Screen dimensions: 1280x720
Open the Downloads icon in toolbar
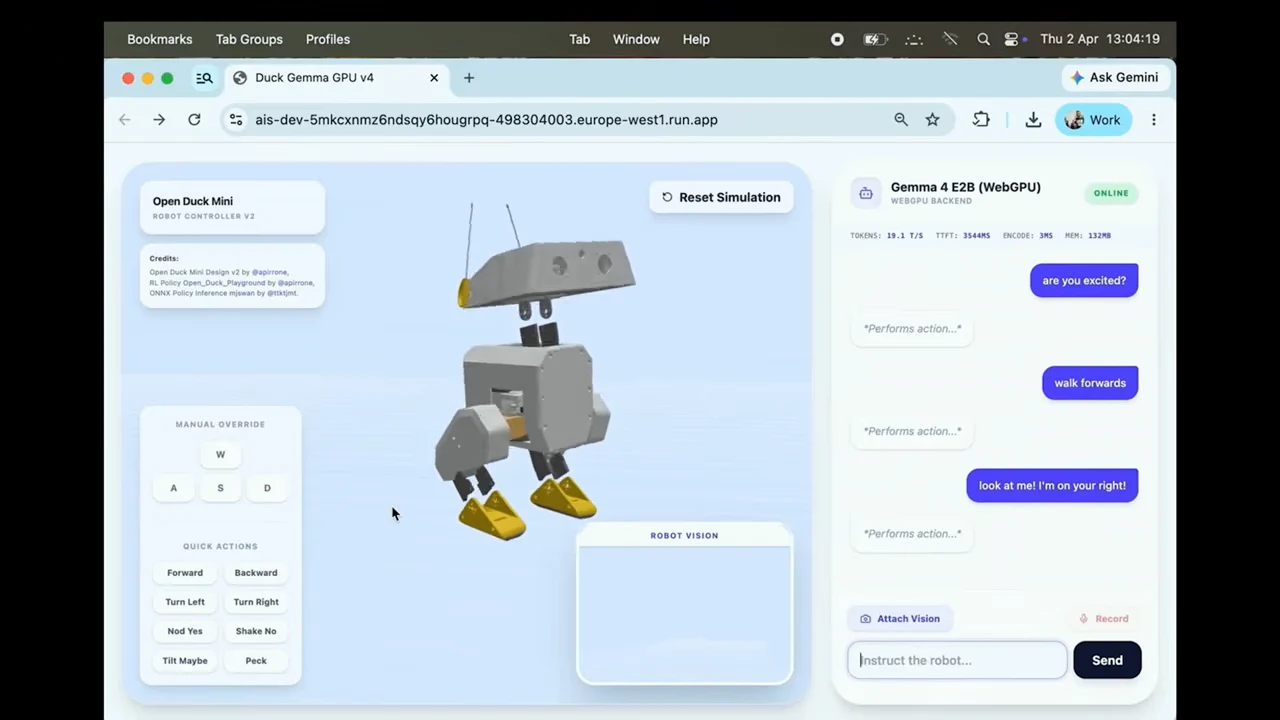click(x=1033, y=120)
